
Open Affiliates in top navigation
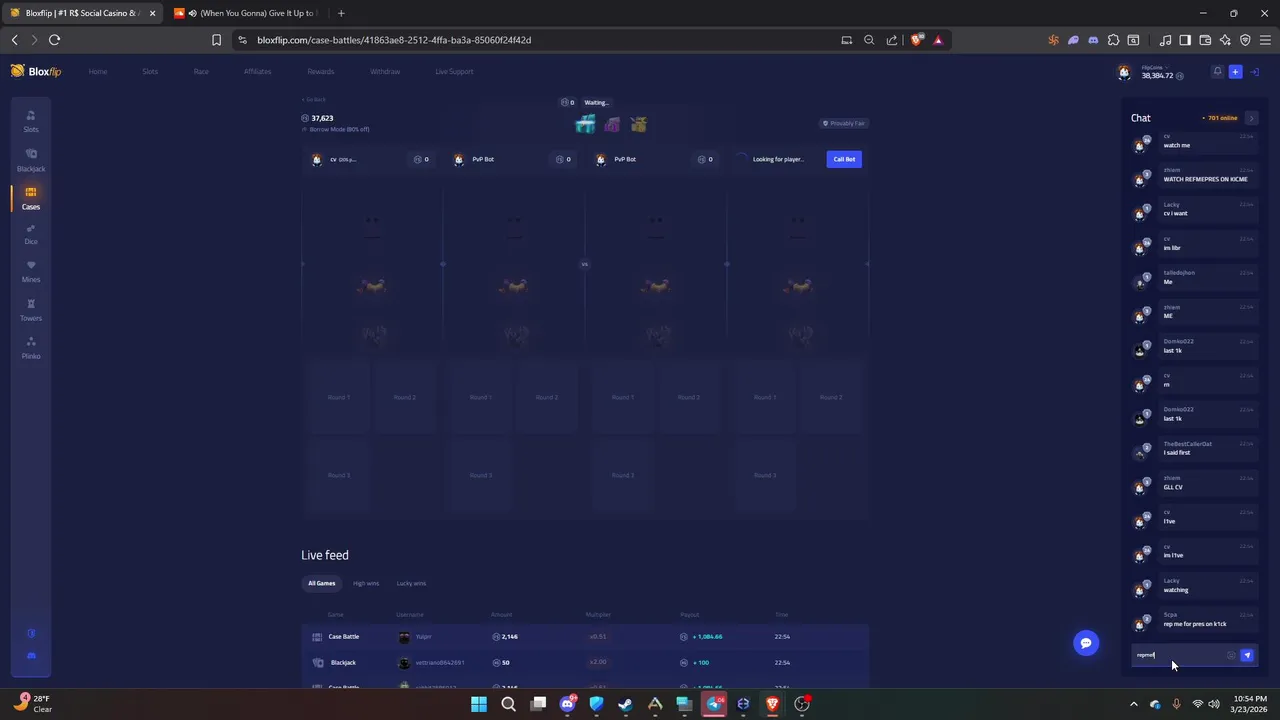pyautogui.click(x=257, y=72)
